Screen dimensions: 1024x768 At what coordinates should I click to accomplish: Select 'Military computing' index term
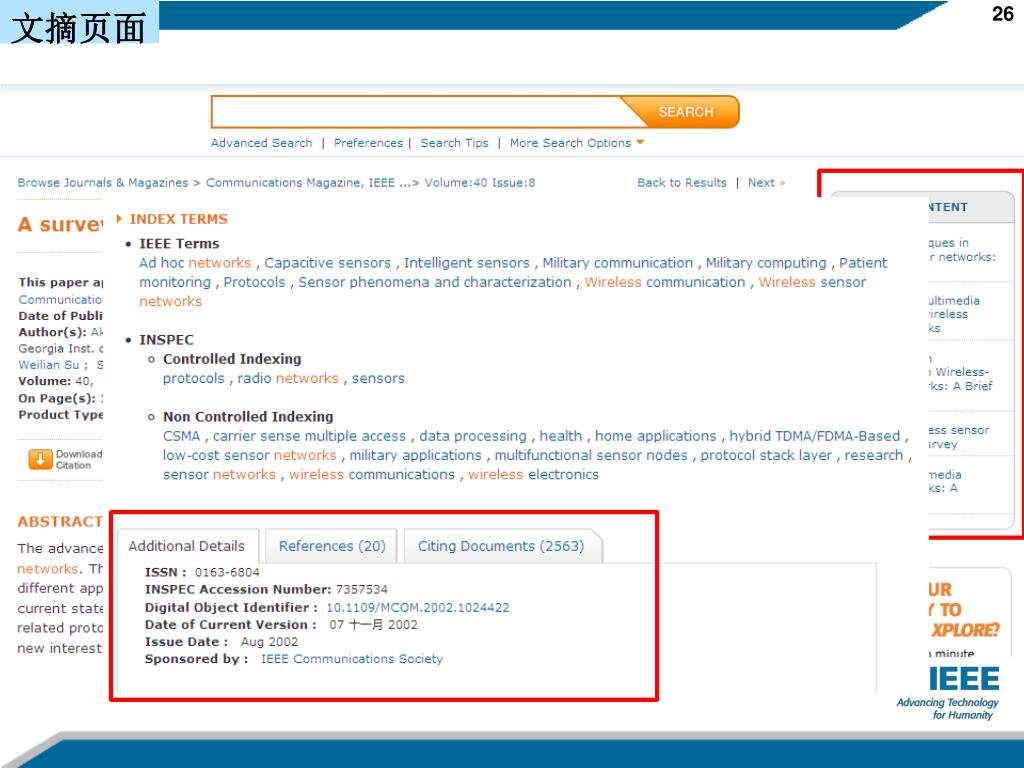(x=766, y=263)
